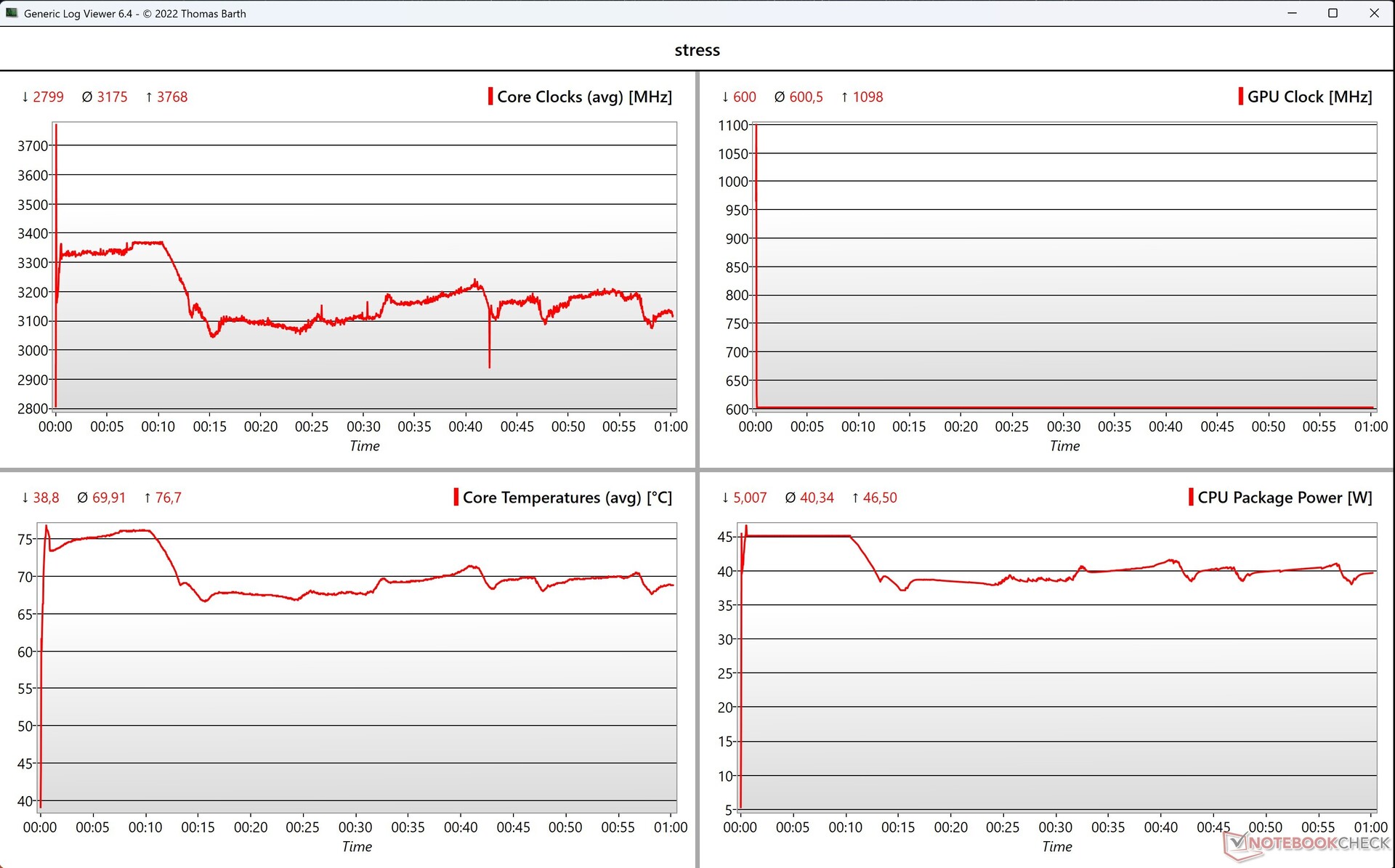This screenshot has height=868, width=1395.
Task: Click the GPU Clock minimum value 600
Action: point(744,97)
